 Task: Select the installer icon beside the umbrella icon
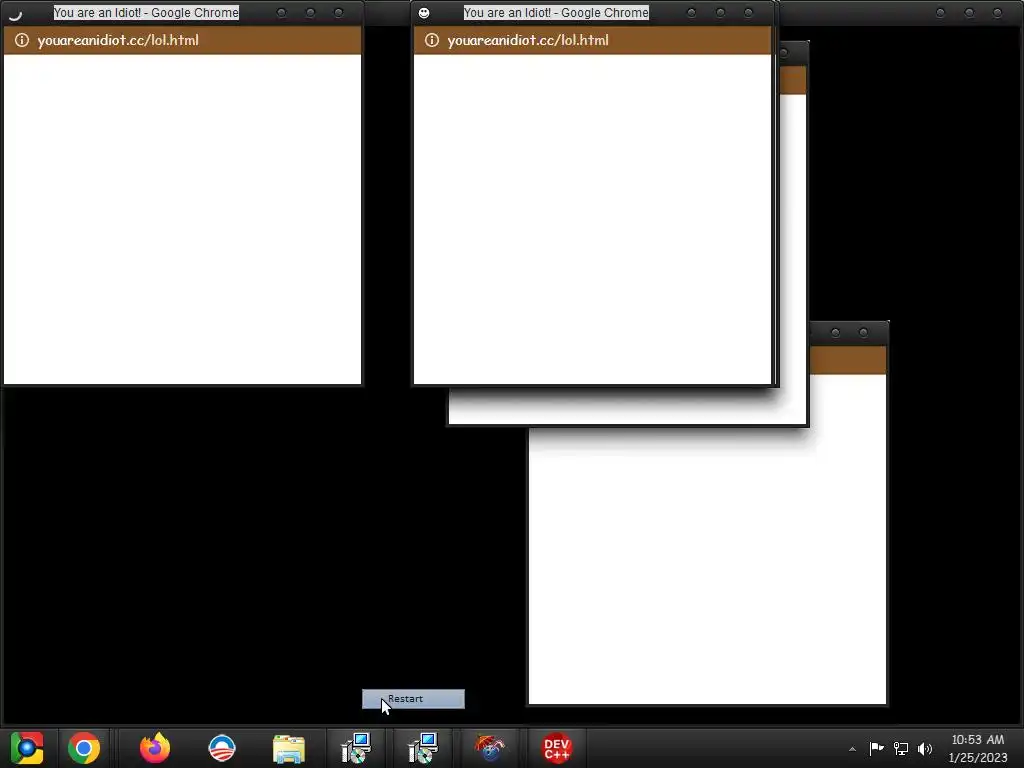pyautogui.click(x=423, y=748)
